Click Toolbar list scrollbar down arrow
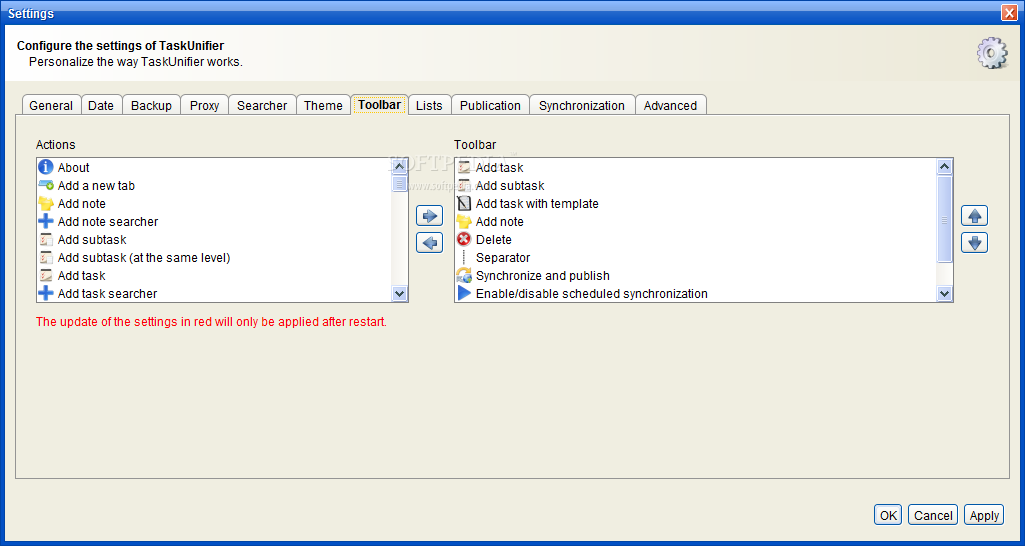Image resolution: width=1025 pixels, height=546 pixels. [945, 294]
